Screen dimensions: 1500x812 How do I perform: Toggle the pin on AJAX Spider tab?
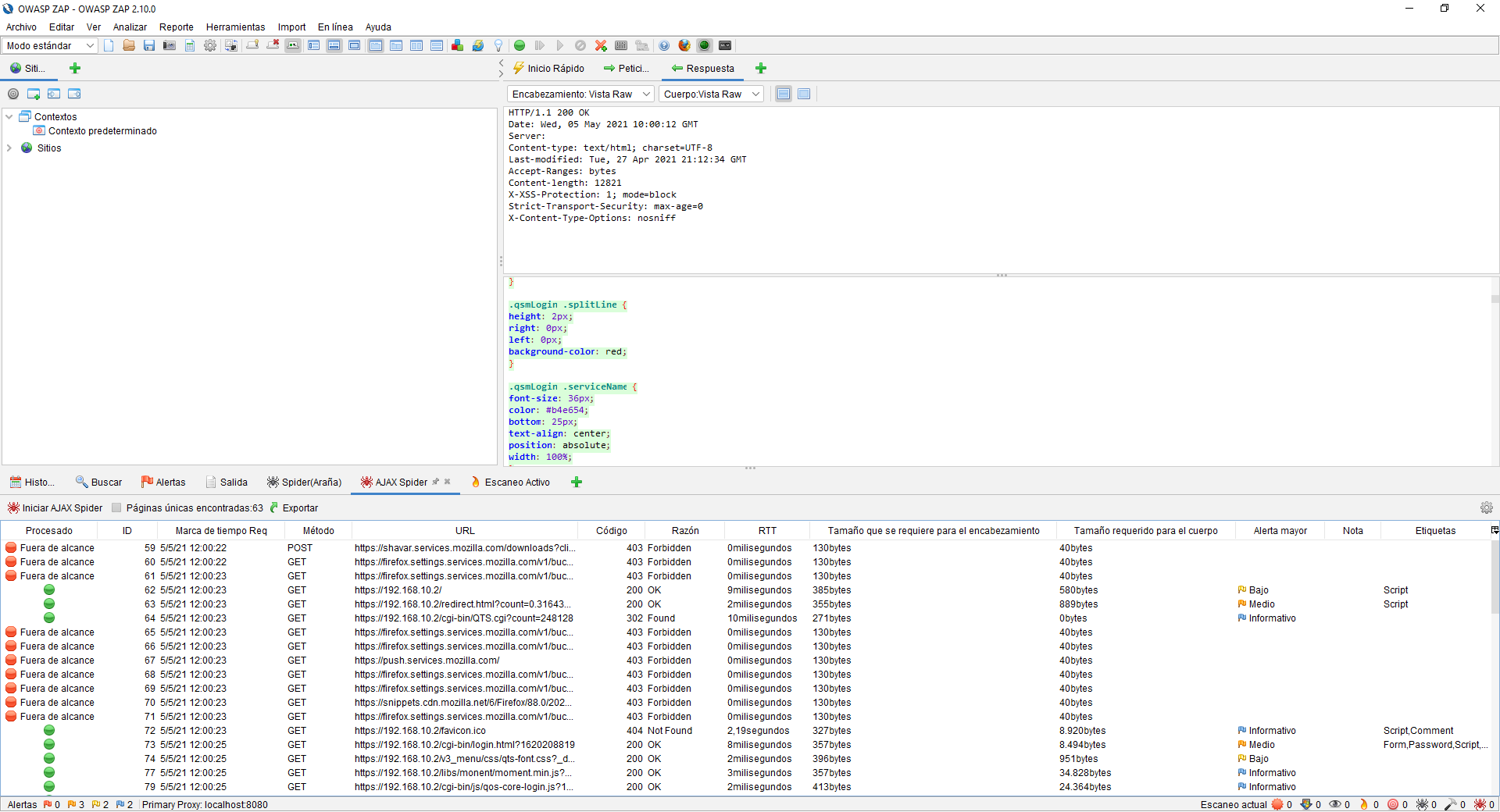pos(436,482)
